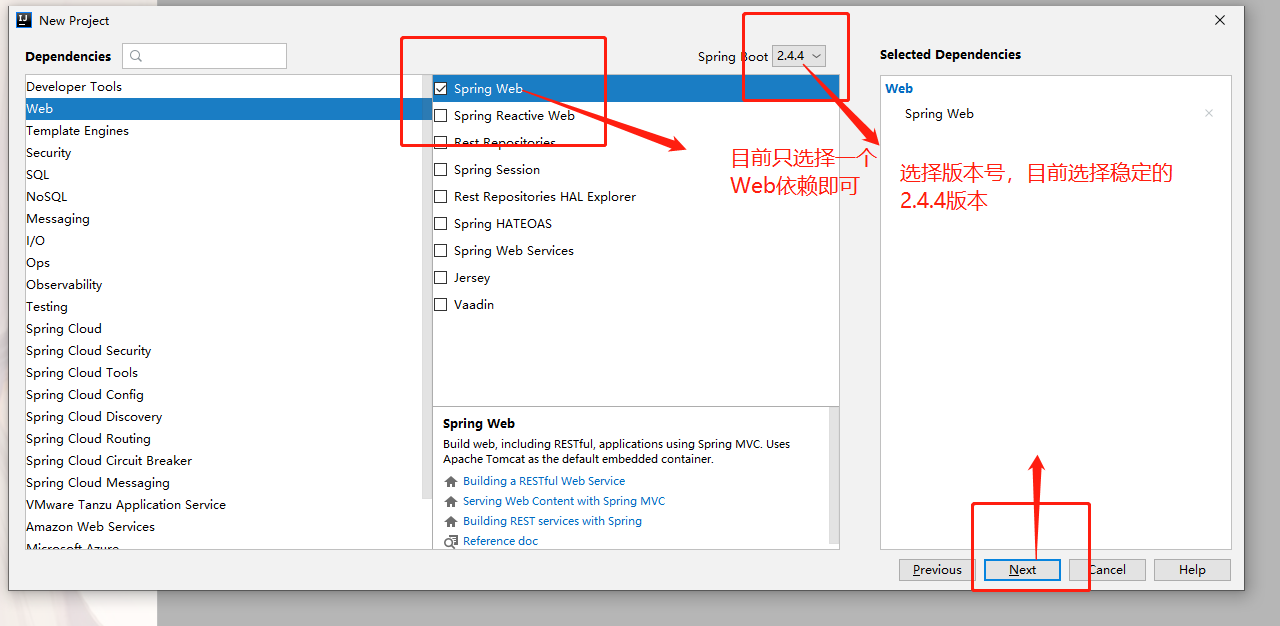This screenshot has height=626, width=1280.
Task: Go back with the Previous button
Action: tap(937, 570)
